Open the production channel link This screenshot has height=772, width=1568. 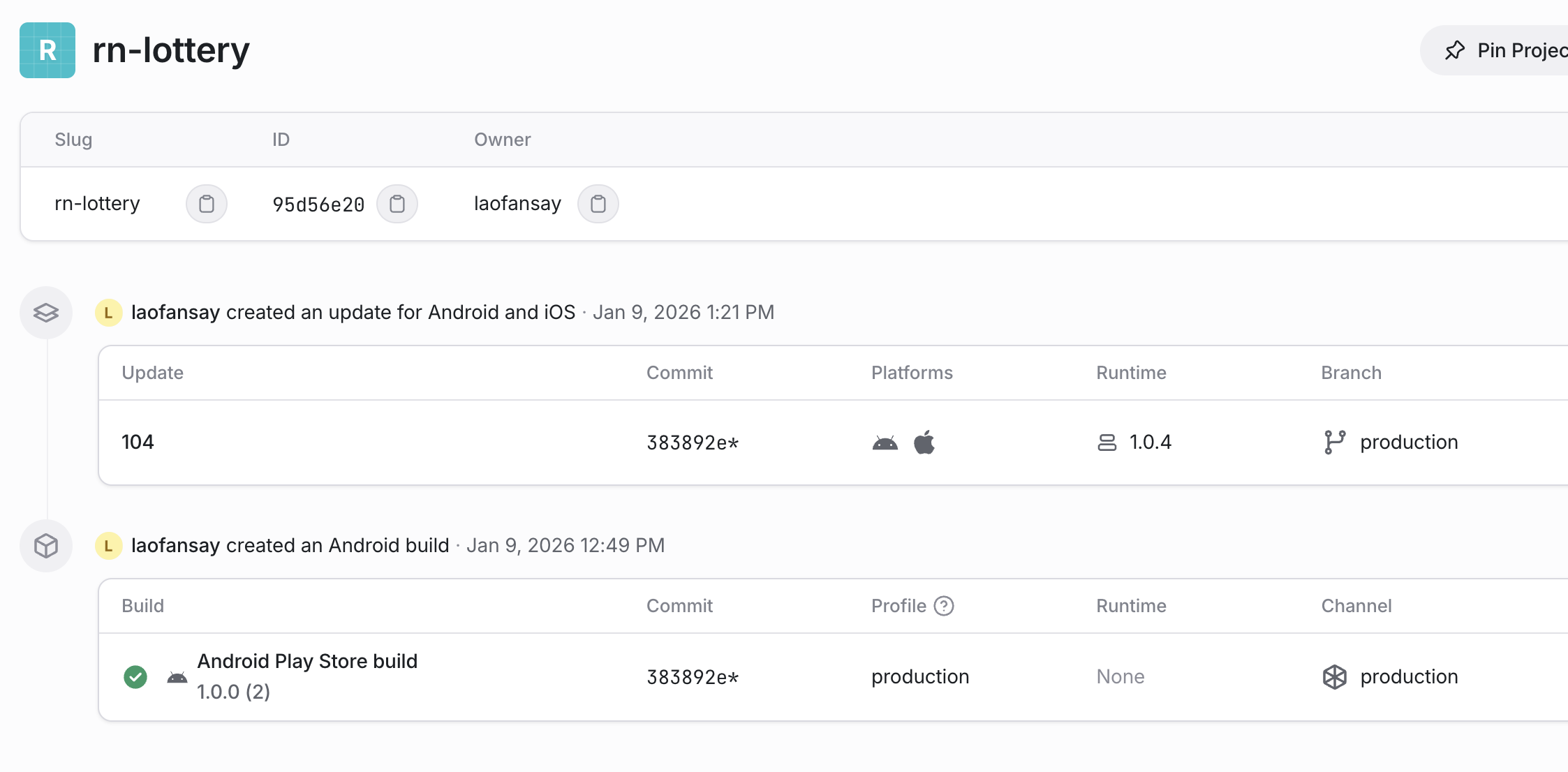pyautogui.click(x=1409, y=677)
